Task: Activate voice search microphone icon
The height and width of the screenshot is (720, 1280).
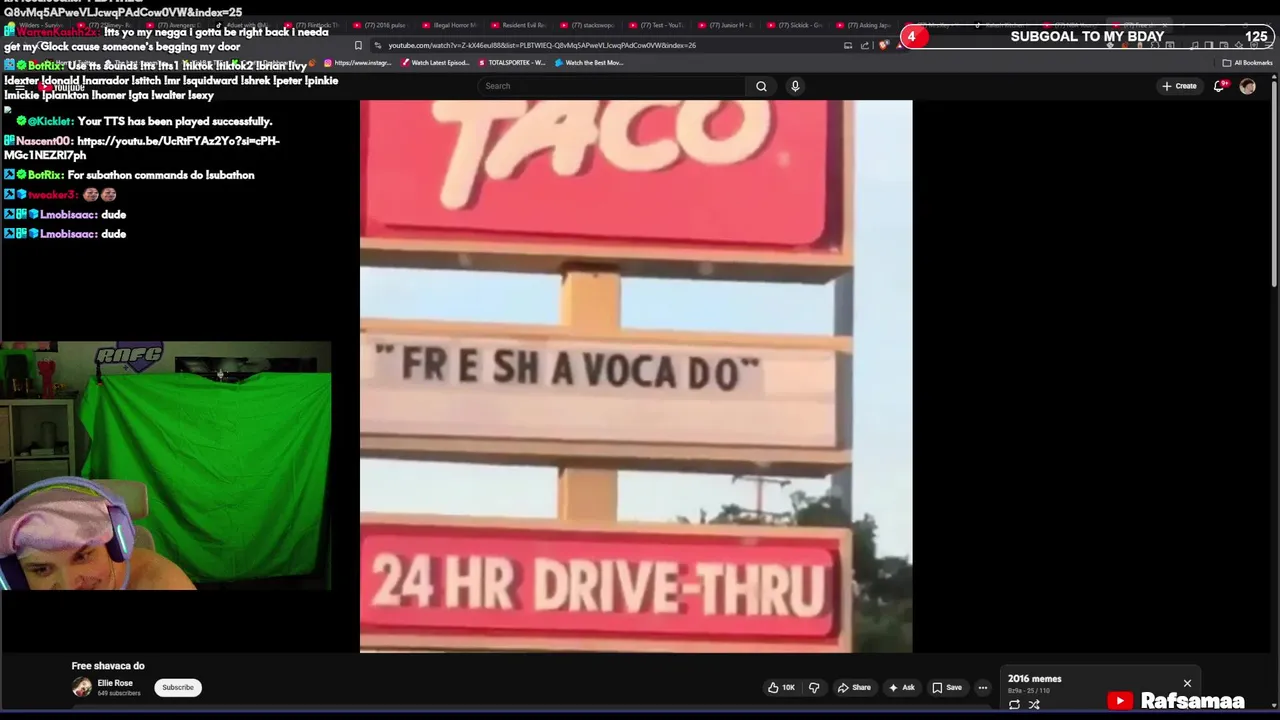Action: pyautogui.click(x=795, y=86)
